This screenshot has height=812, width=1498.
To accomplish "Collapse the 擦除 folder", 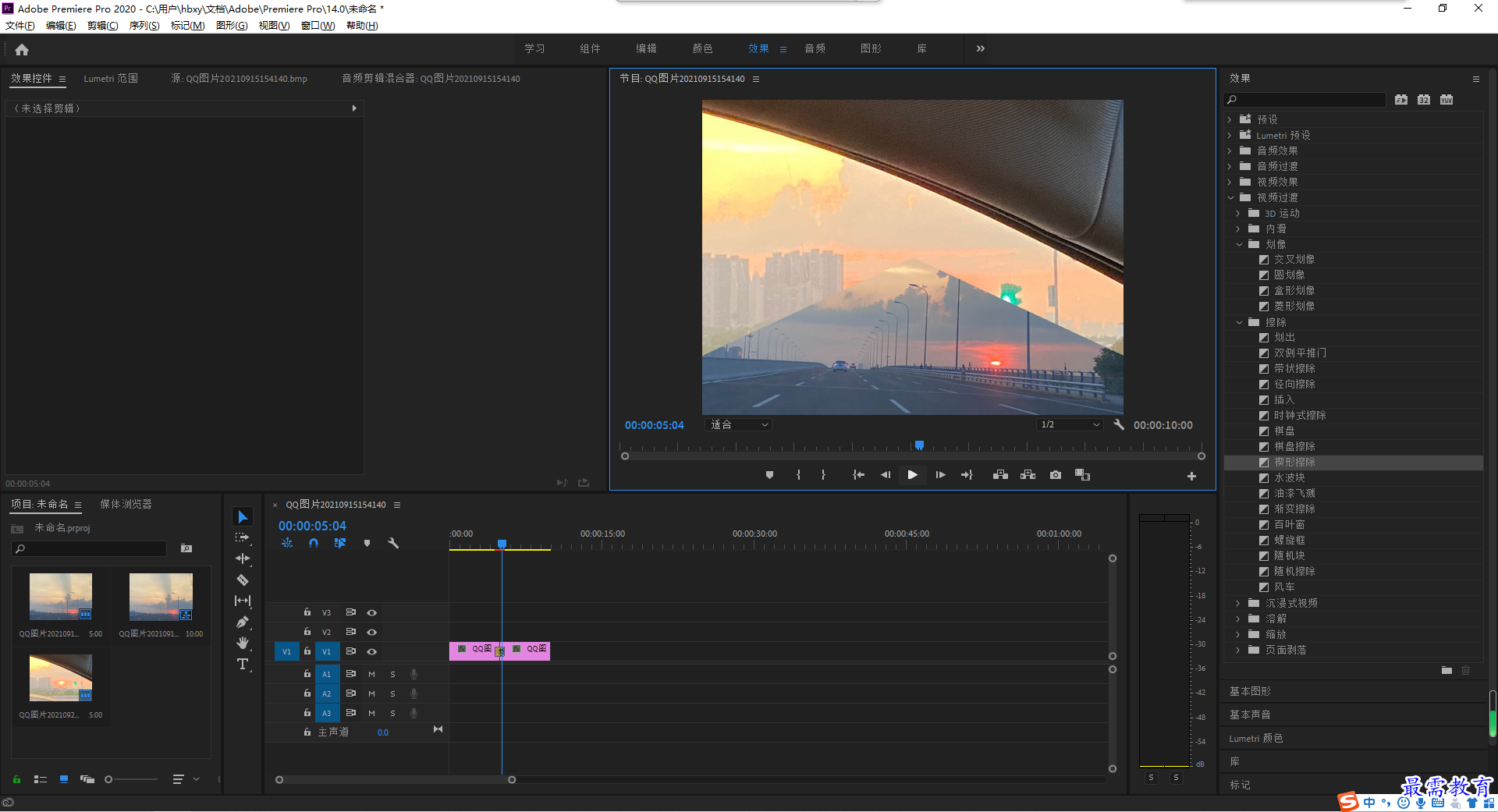I will (1239, 322).
